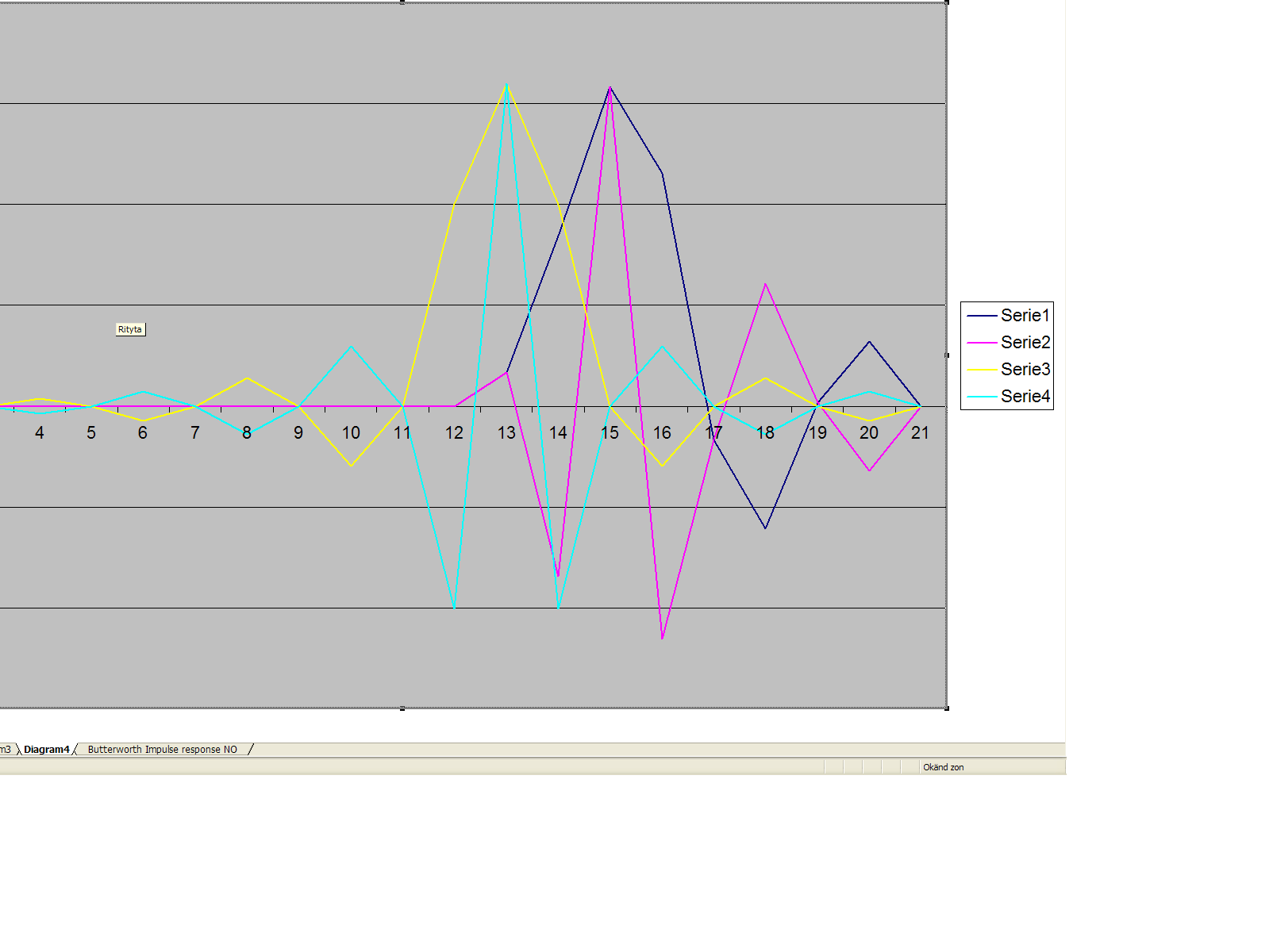Click the category axis label 20
The height and width of the screenshot is (952, 1273).
[x=869, y=433]
